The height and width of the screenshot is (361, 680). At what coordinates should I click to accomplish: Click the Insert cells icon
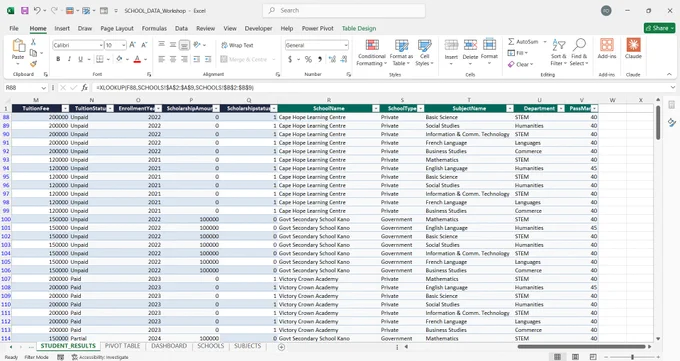(x=451, y=45)
